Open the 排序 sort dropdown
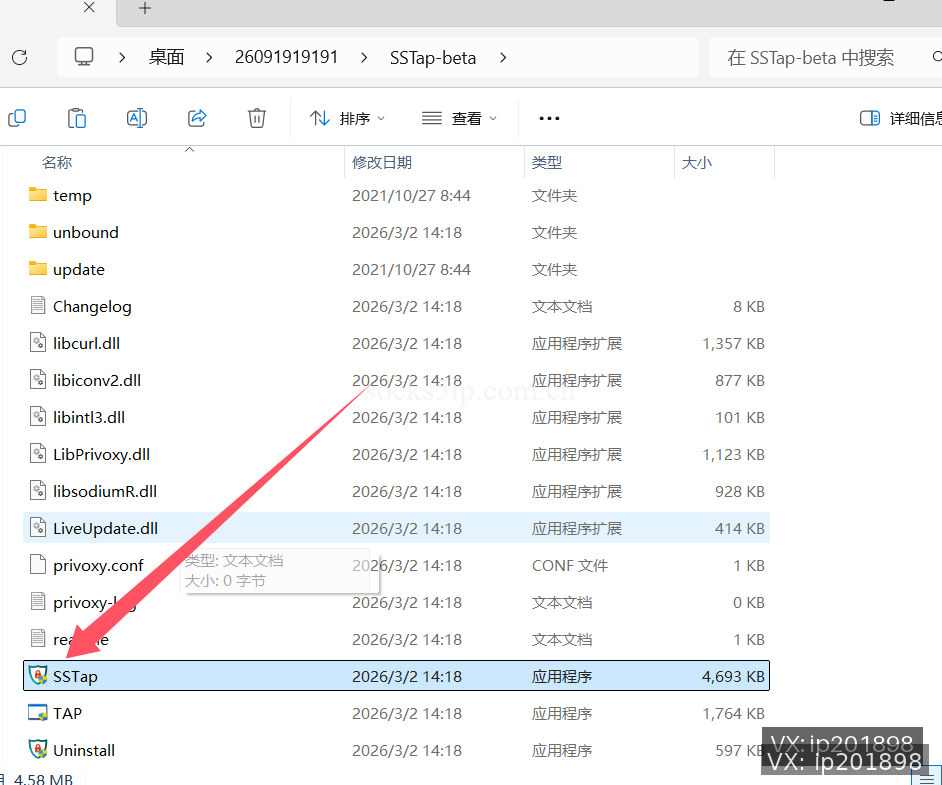Image resolution: width=942 pixels, height=785 pixels. (x=347, y=118)
